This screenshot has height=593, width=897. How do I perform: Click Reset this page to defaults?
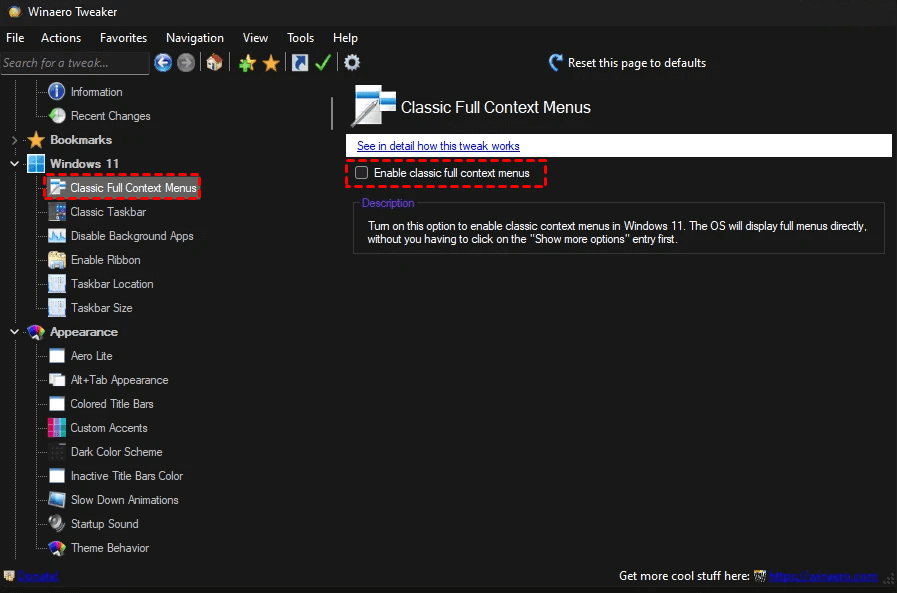pos(628,63)
